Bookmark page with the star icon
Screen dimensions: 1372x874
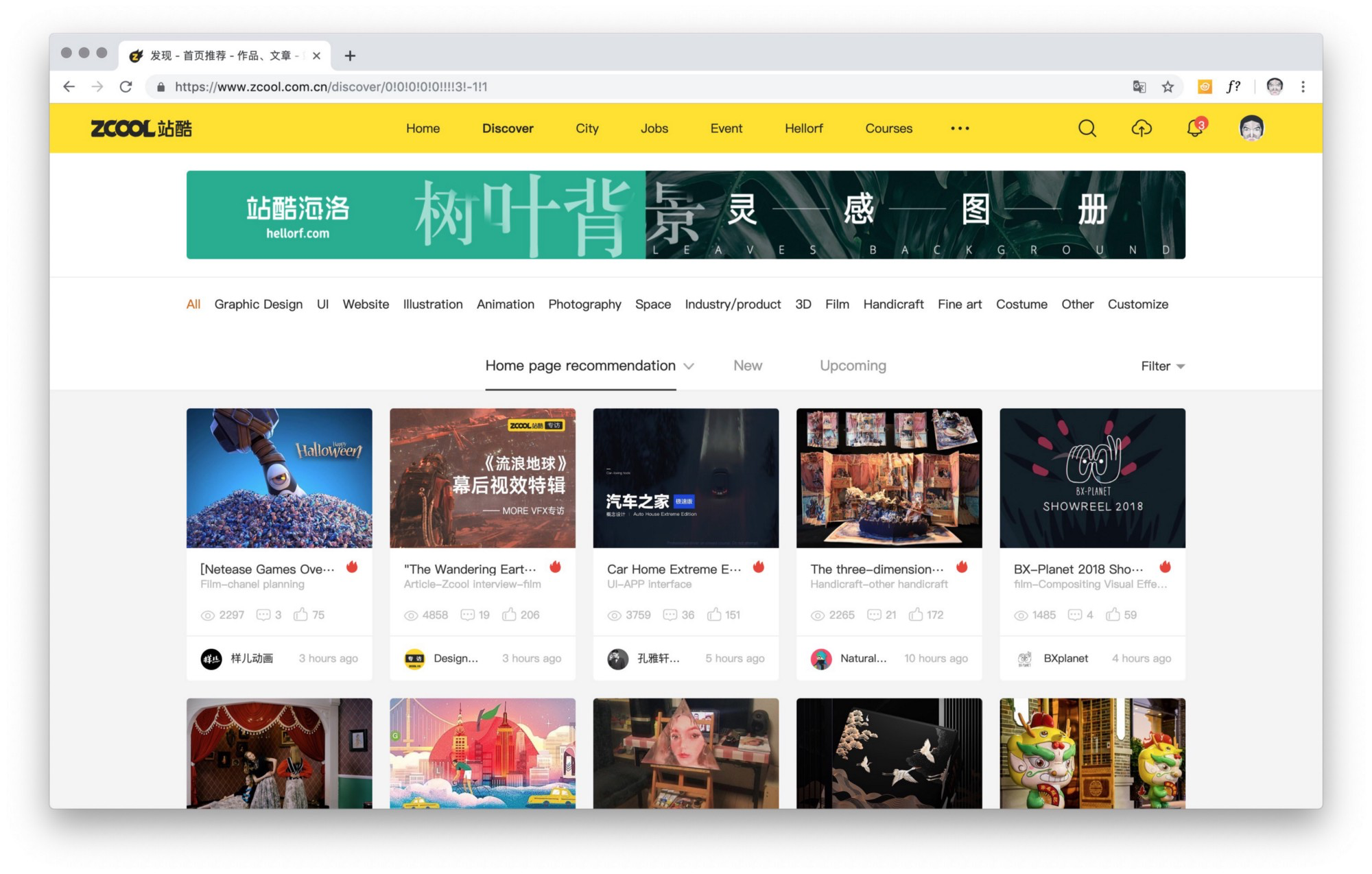click(1168, 86)
